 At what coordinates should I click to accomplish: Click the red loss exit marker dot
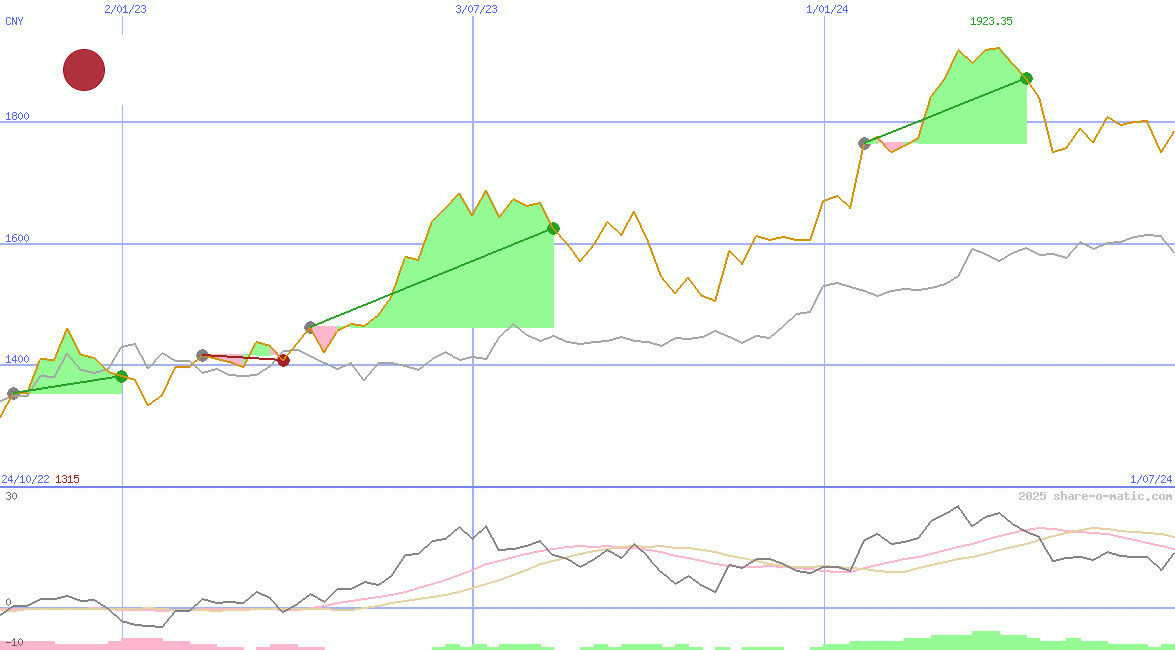[283, 360]
